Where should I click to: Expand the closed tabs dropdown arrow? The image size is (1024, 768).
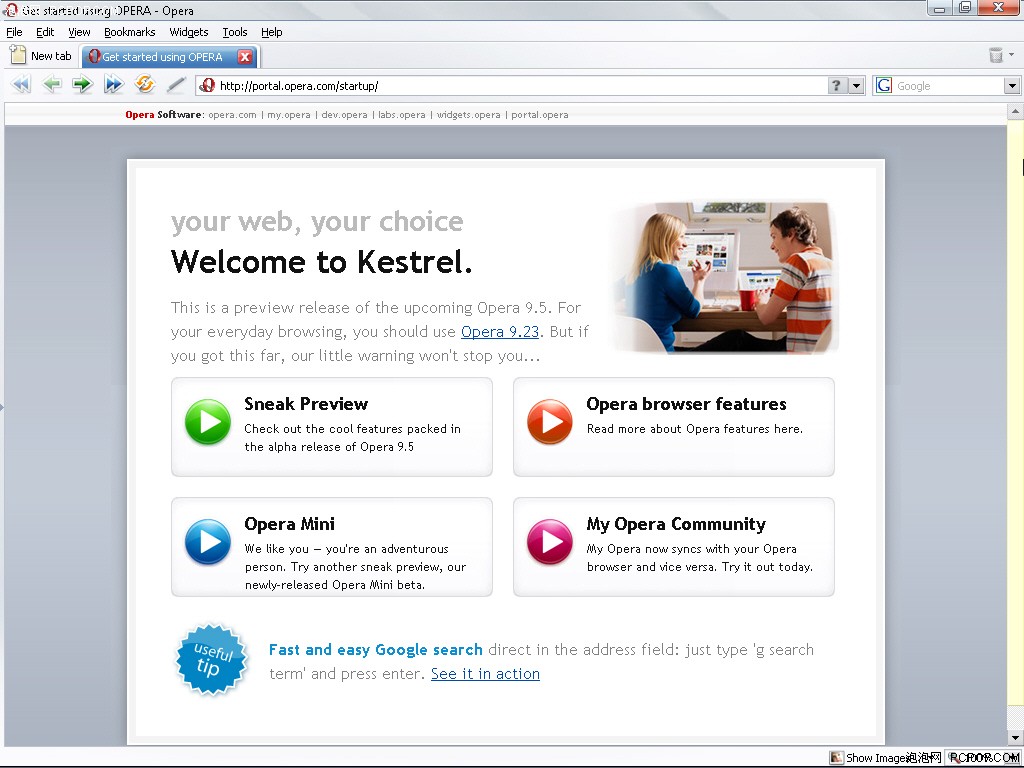click(x=1012, y=55)
